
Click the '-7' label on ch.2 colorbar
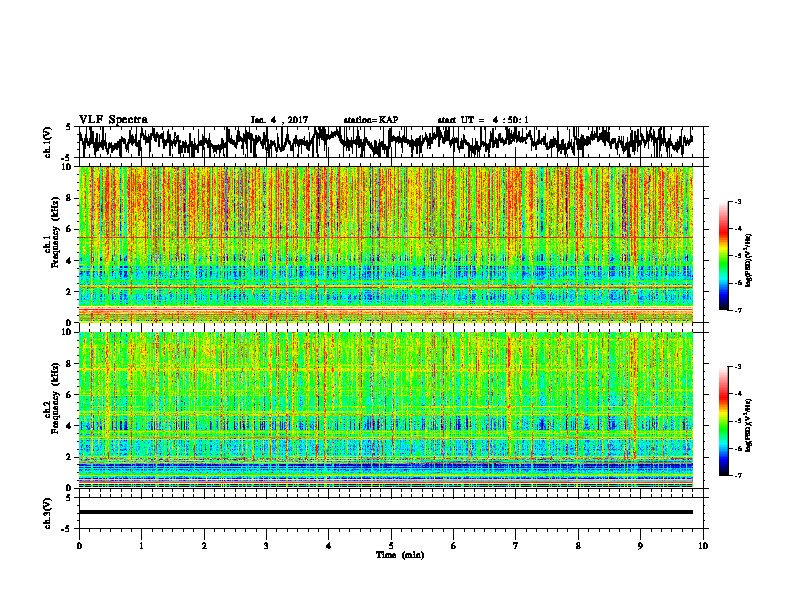pyautogui.click(x=737, y=475)
